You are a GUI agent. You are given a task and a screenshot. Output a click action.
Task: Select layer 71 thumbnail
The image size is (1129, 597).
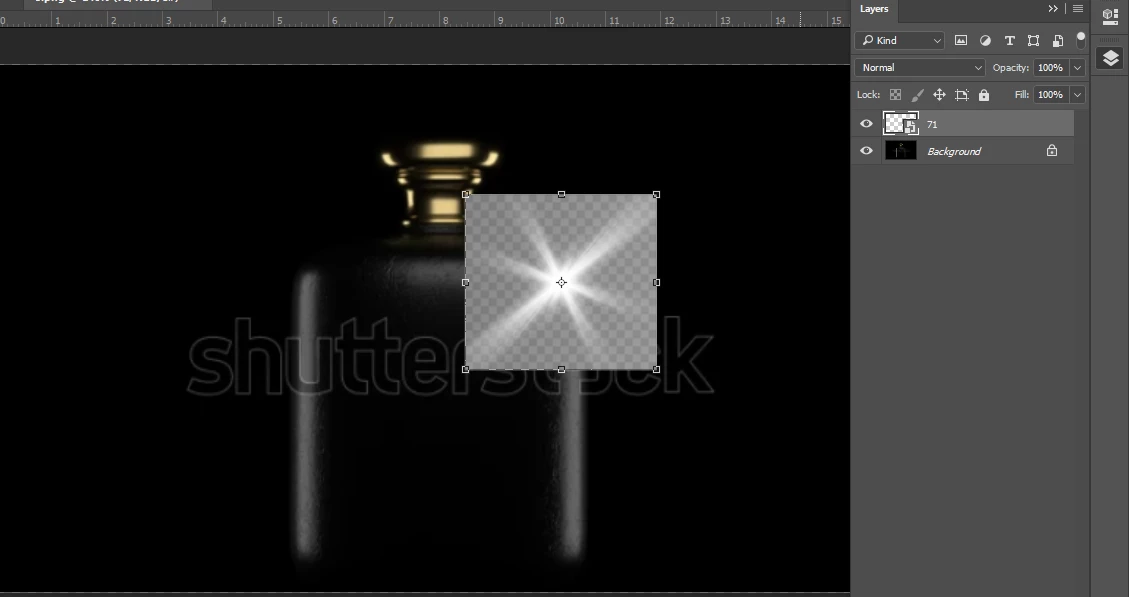pos(901,124)
